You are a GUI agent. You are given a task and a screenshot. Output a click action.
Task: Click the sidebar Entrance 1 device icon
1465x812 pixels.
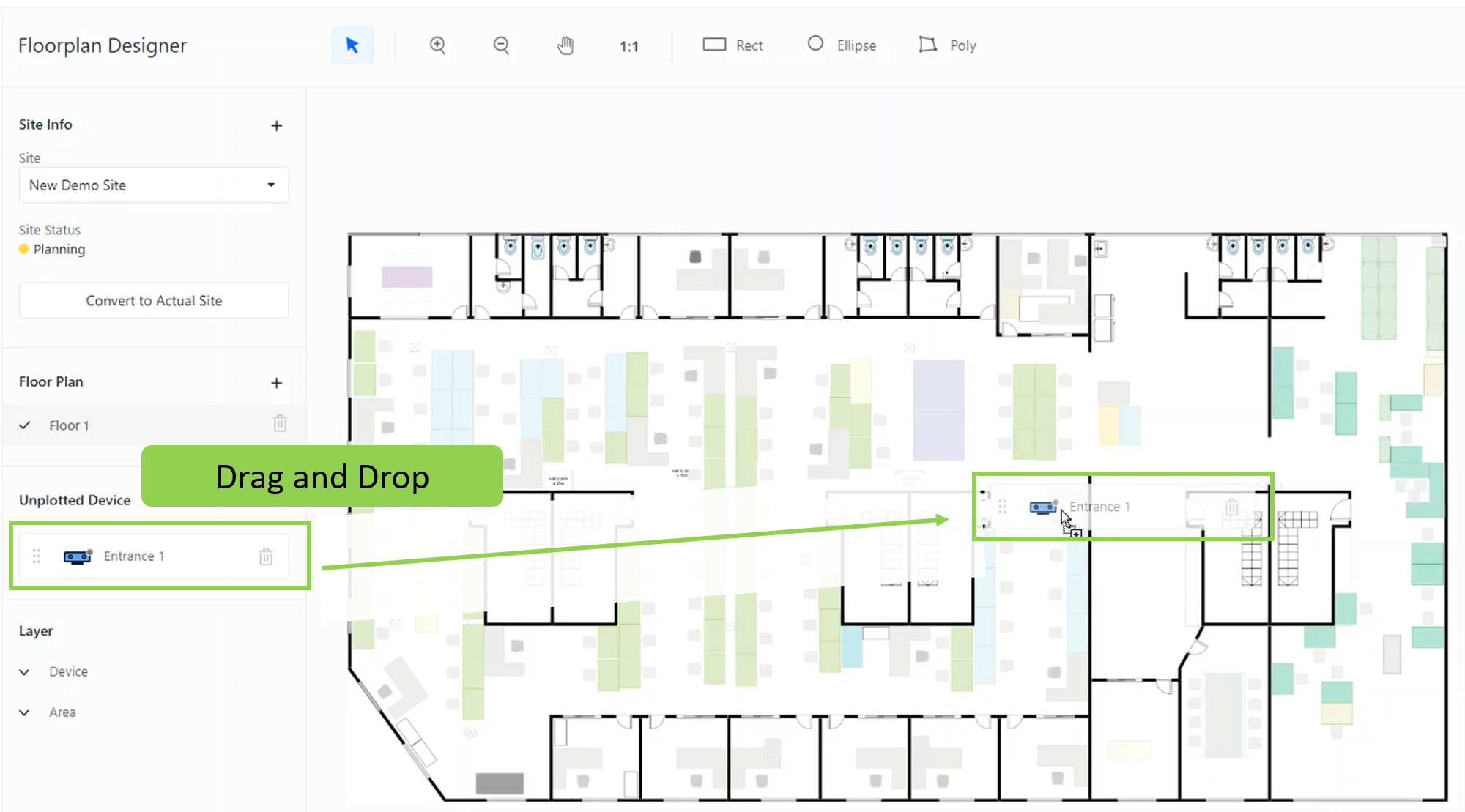point(78,556)
